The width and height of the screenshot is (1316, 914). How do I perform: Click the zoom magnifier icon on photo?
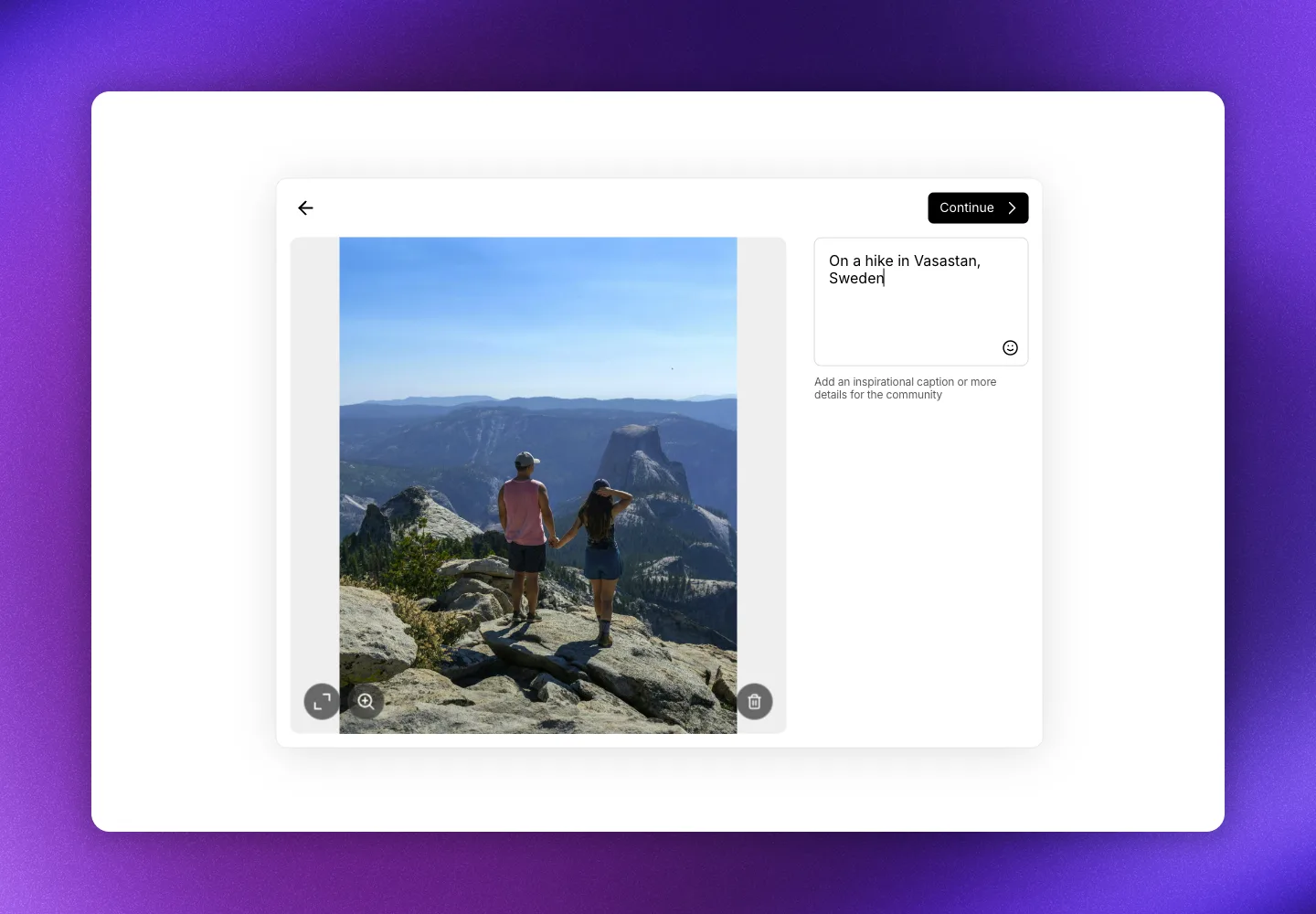[x=366, y=701]
